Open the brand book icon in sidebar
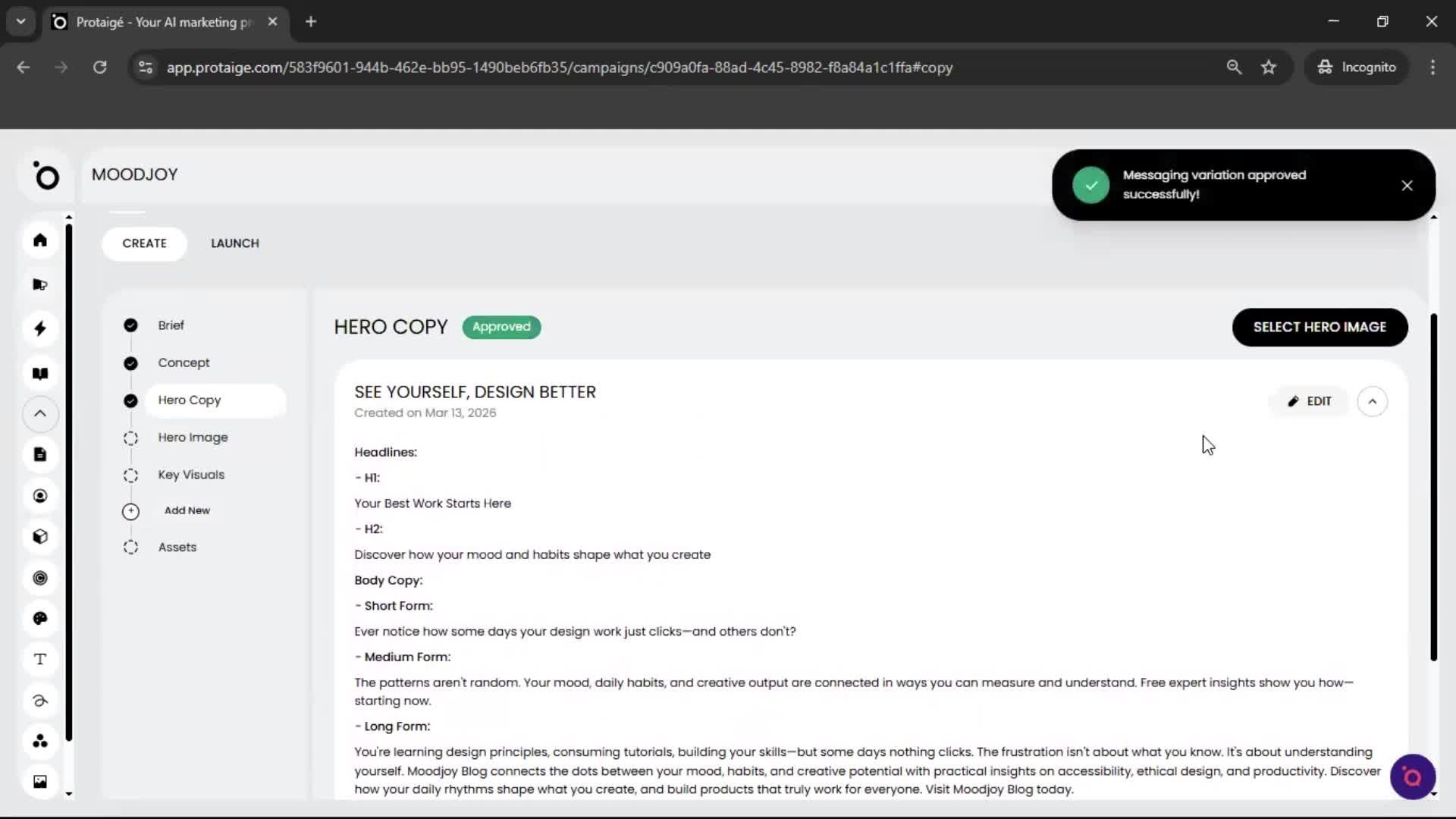The height and width of the screenshot is (819, 1456). tap(40, 373)
